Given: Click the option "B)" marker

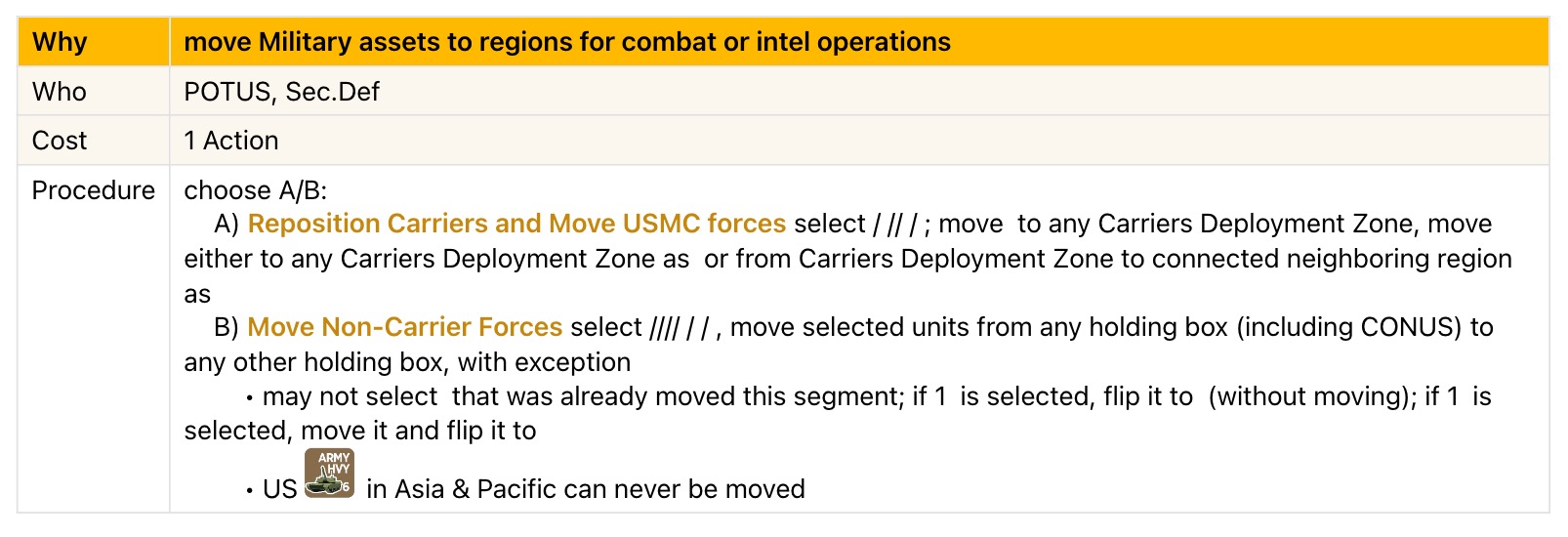Looking at the screenshot, I should tap(227, 327).
